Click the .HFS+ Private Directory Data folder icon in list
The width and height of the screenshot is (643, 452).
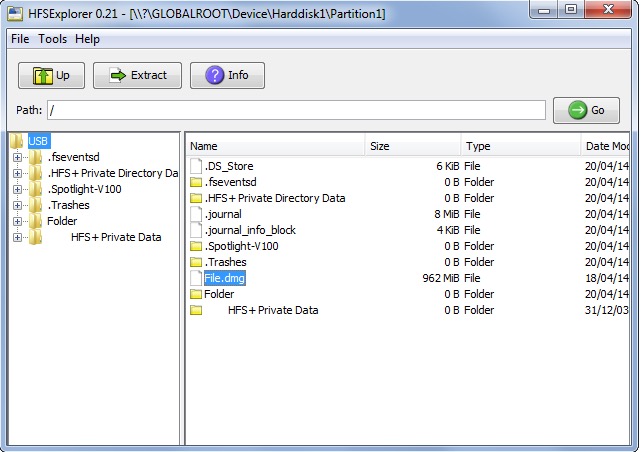coord(196,198)
